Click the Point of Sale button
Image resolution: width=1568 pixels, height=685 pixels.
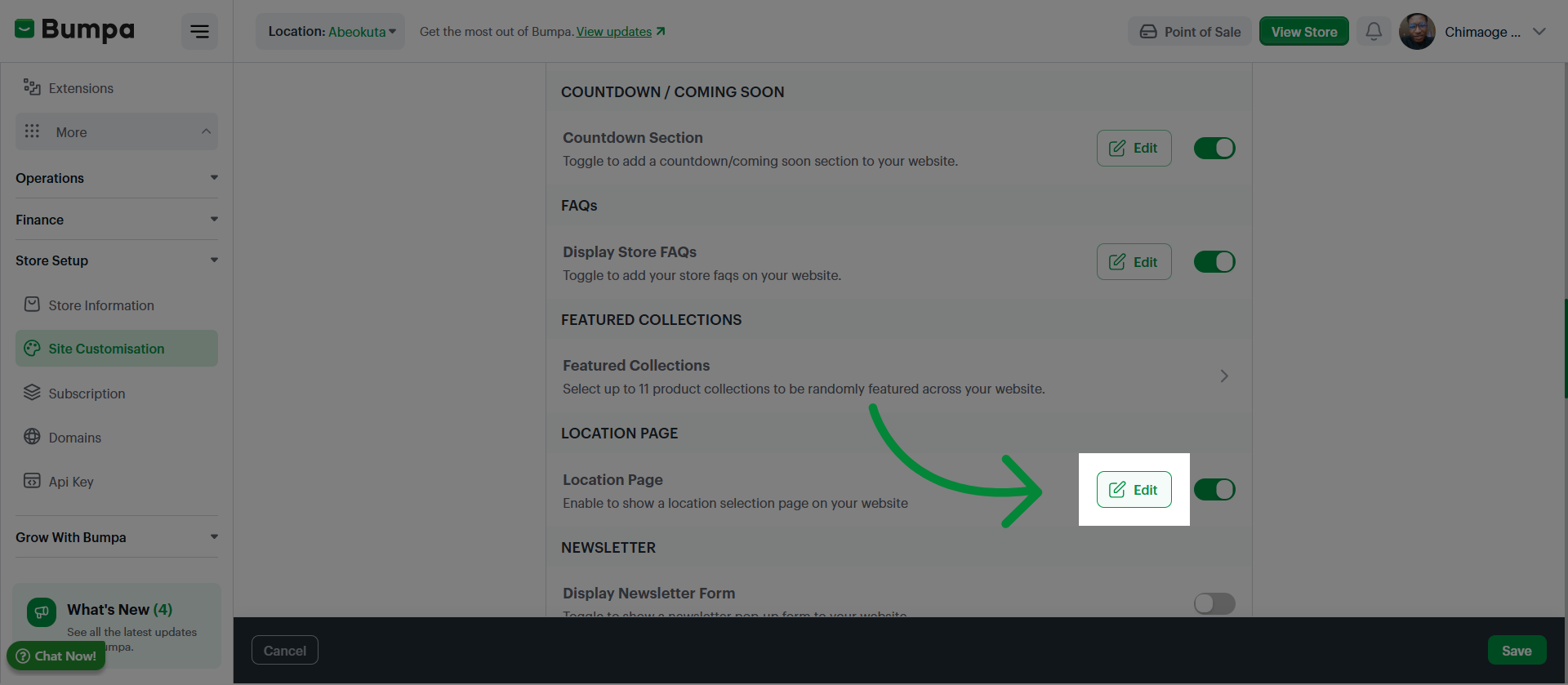point(1190,32)
